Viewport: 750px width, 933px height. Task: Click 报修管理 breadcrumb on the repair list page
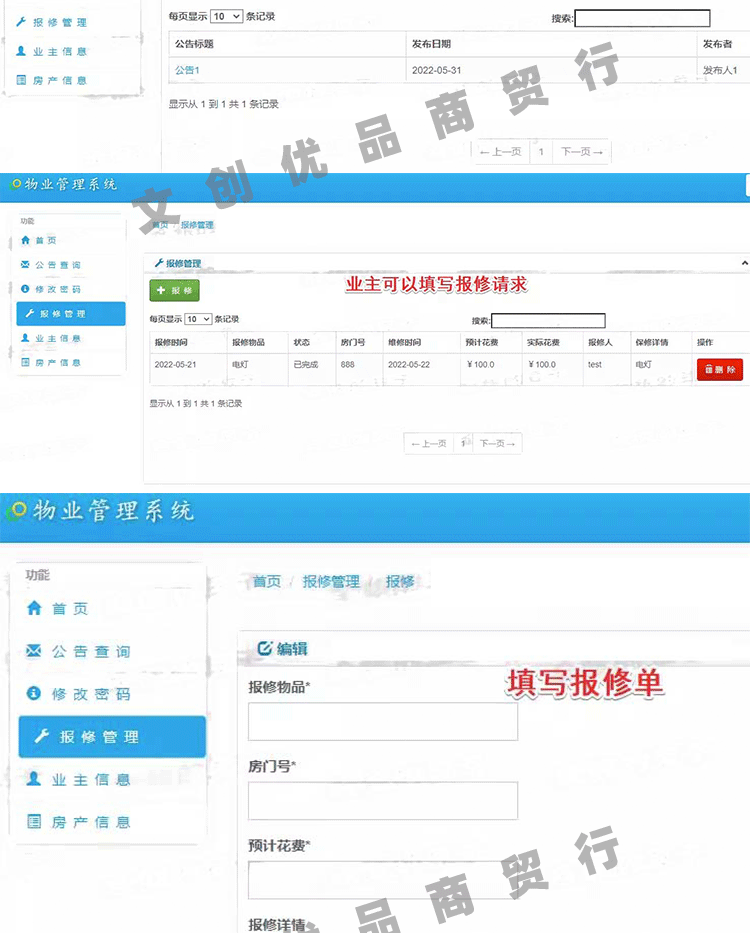[x=197, y=225]
